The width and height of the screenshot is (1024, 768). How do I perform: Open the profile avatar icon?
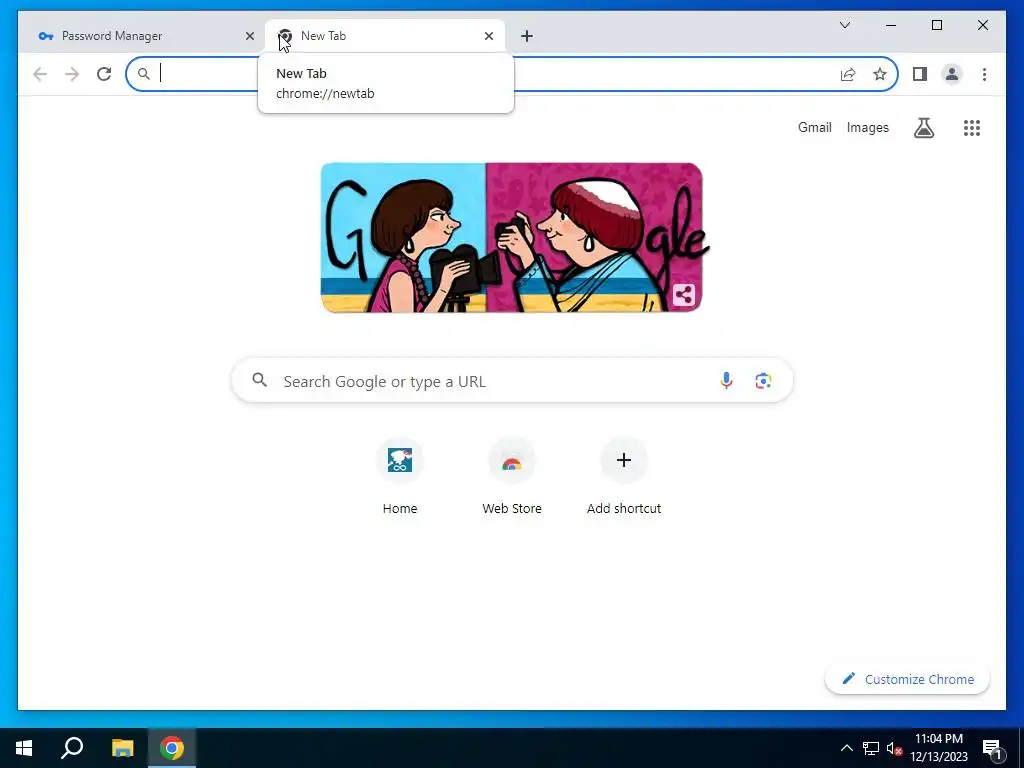(x=952, y=74)
